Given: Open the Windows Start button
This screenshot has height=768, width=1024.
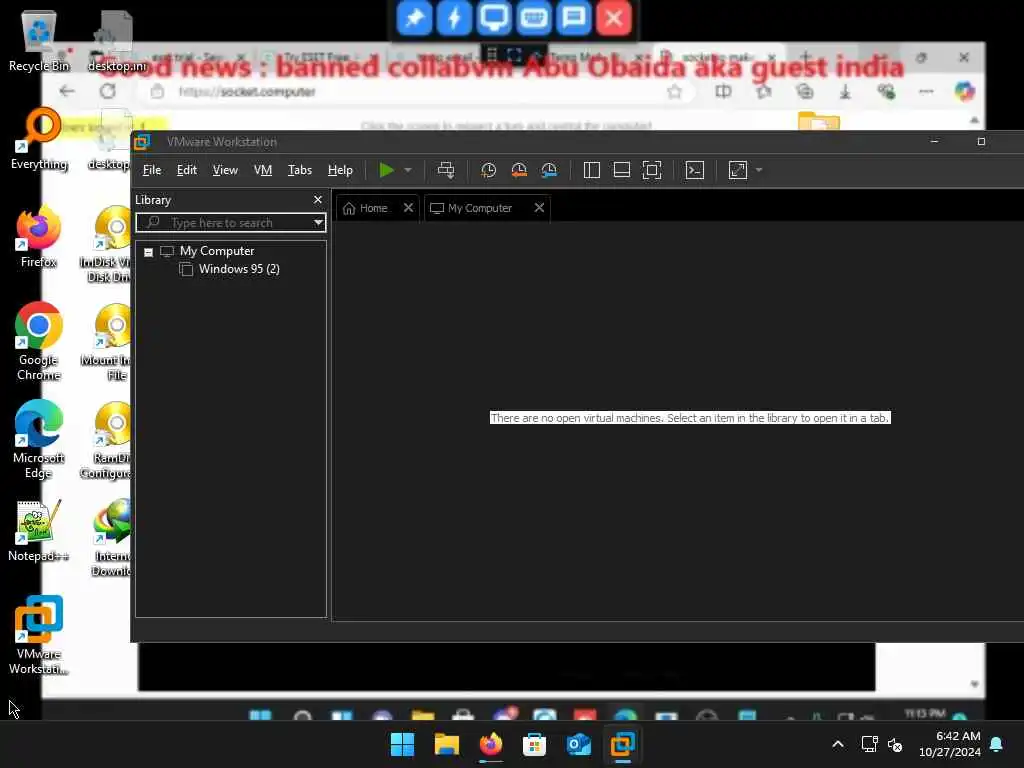Looking at the screenshot, I should pyautogui.click(x=402, y=744).
